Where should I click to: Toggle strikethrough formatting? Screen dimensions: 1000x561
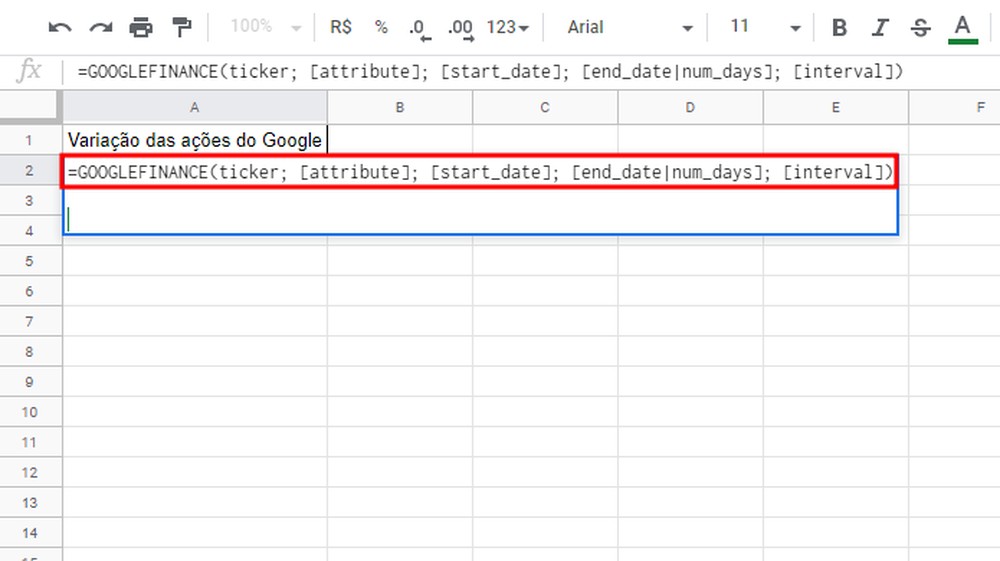tap(920, 27)
